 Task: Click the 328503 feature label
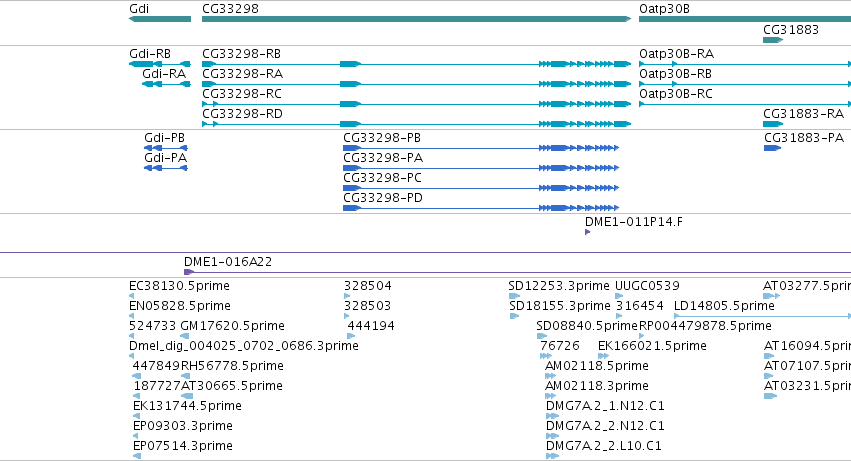tap(367, 306)
